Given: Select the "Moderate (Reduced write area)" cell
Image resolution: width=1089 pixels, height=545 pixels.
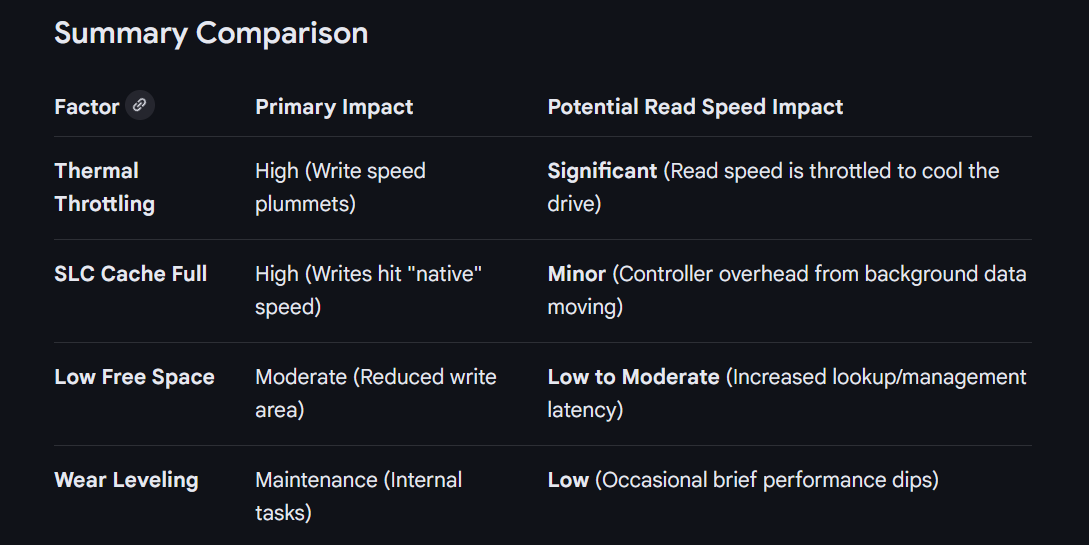Looking at the screenshot, I should coord(375,393).
